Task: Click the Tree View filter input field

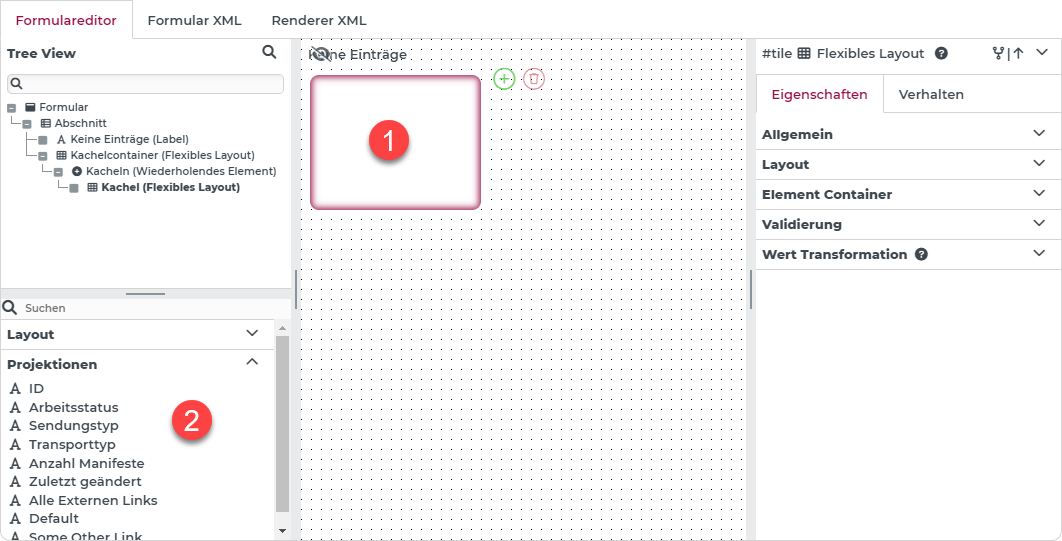Action: point(145,83)
